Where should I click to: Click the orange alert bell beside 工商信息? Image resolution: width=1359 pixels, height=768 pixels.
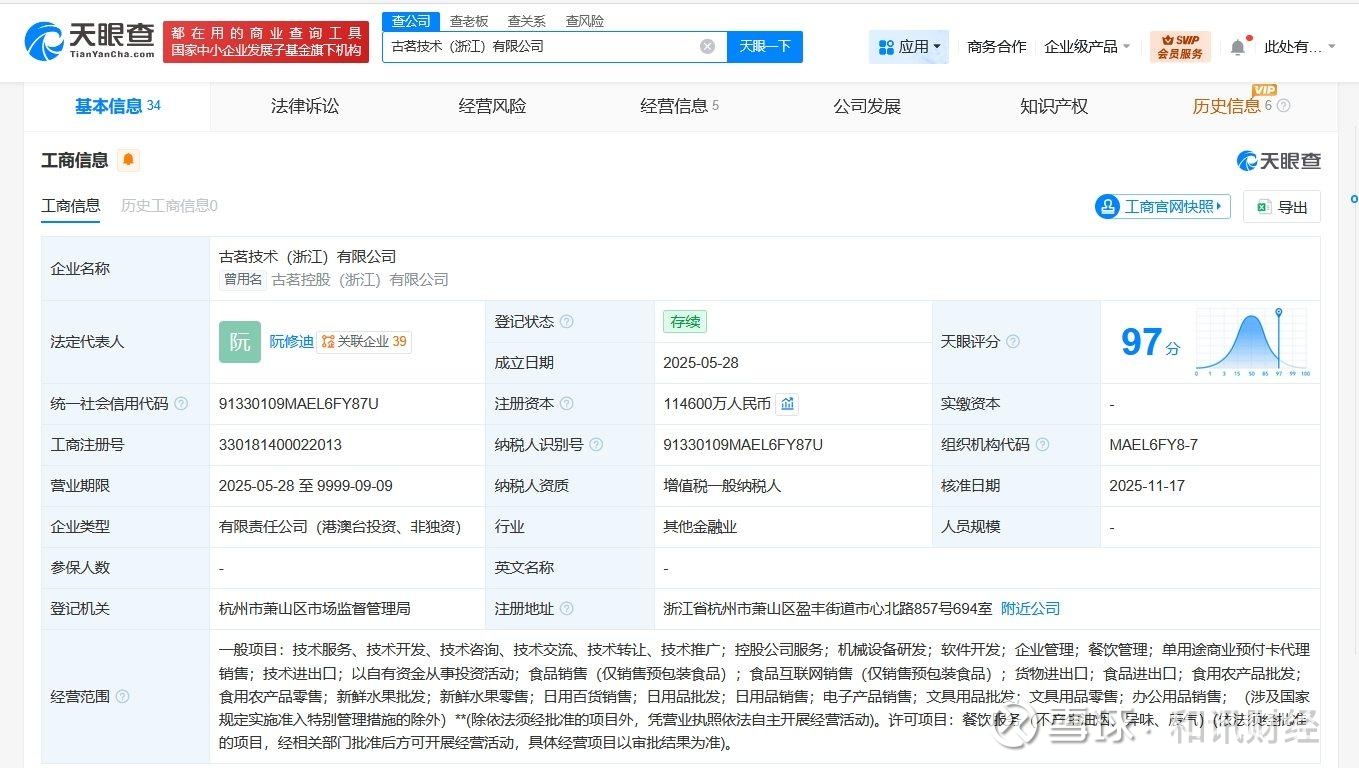point(128,160)
